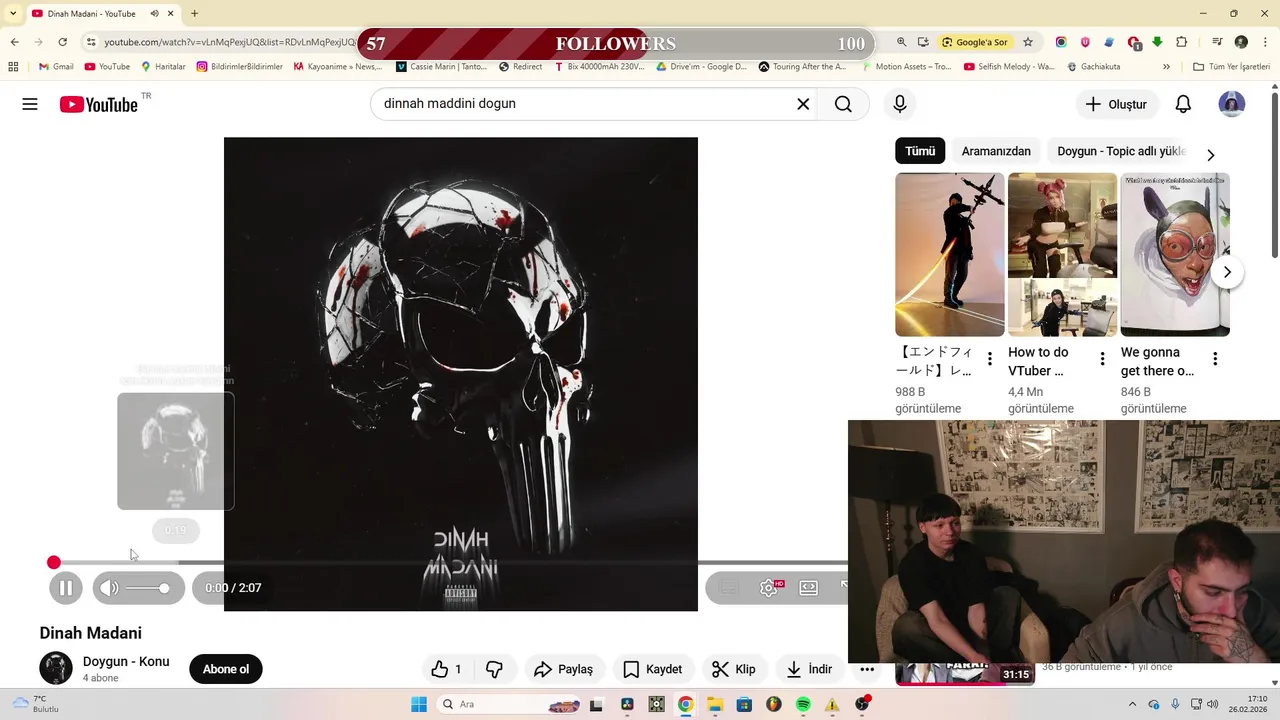Open the Extensions puzzle icon

click(1181, 42)
